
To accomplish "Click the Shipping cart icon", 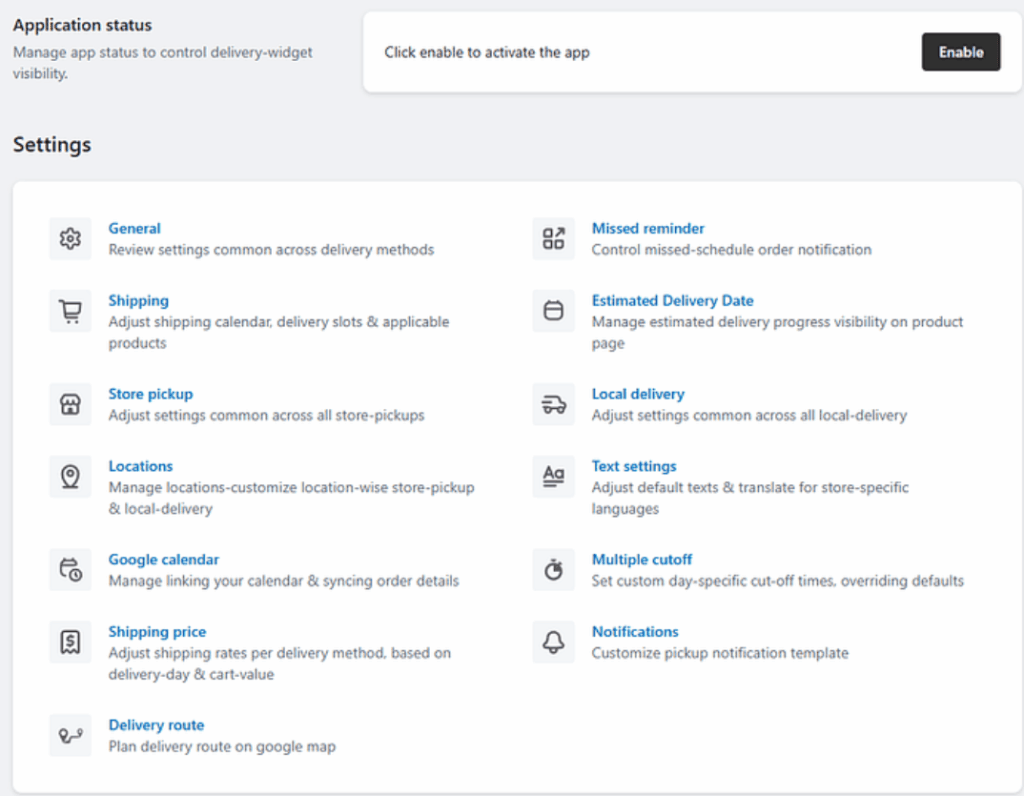I will pos(70,311).
